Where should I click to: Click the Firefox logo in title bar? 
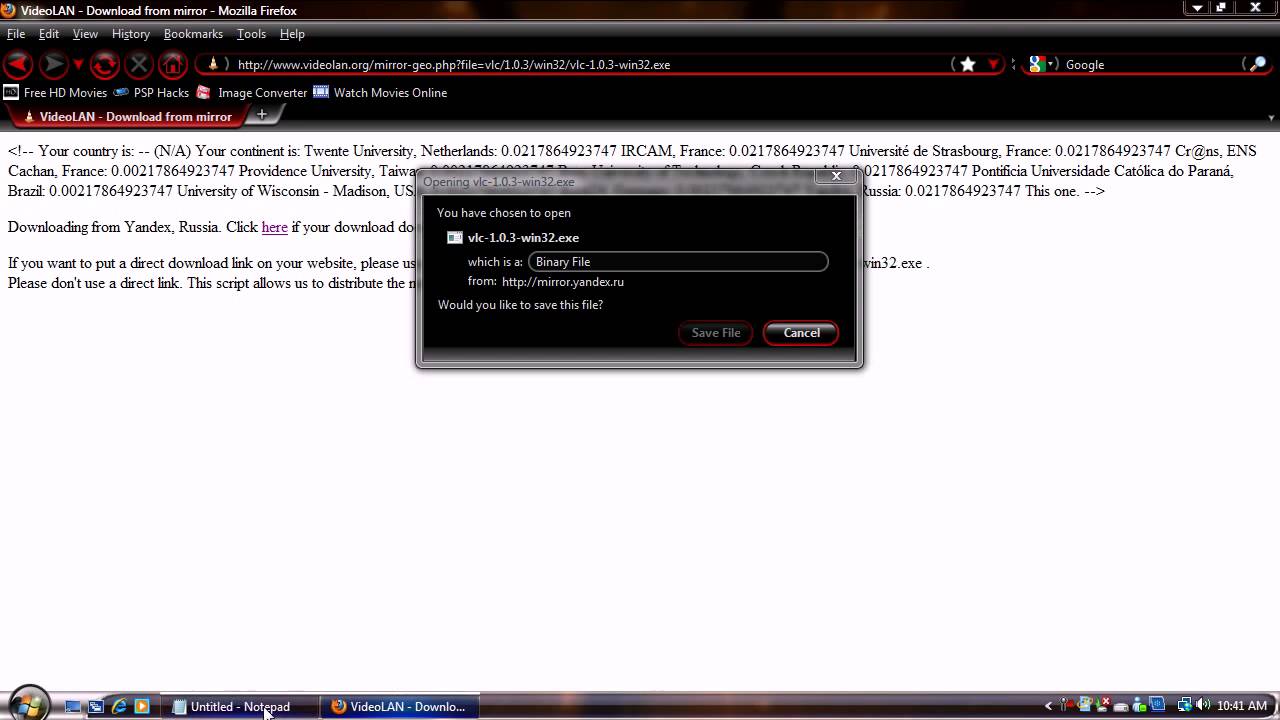[8, 10]
